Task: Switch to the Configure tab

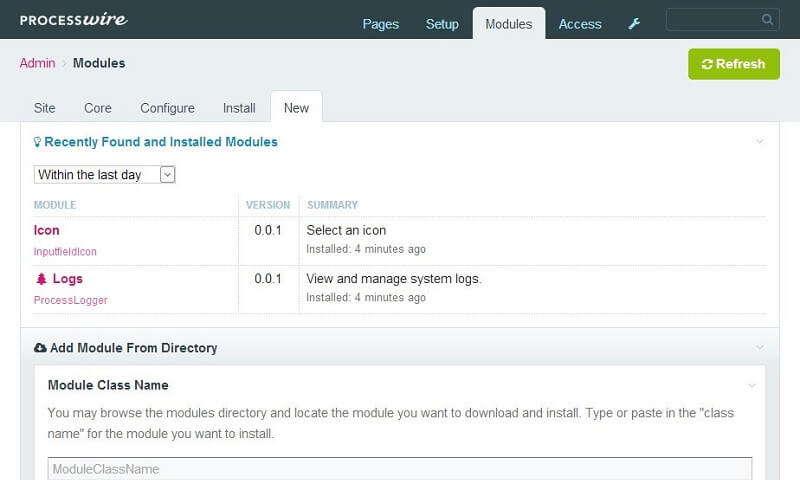Action: click(167, 108)
